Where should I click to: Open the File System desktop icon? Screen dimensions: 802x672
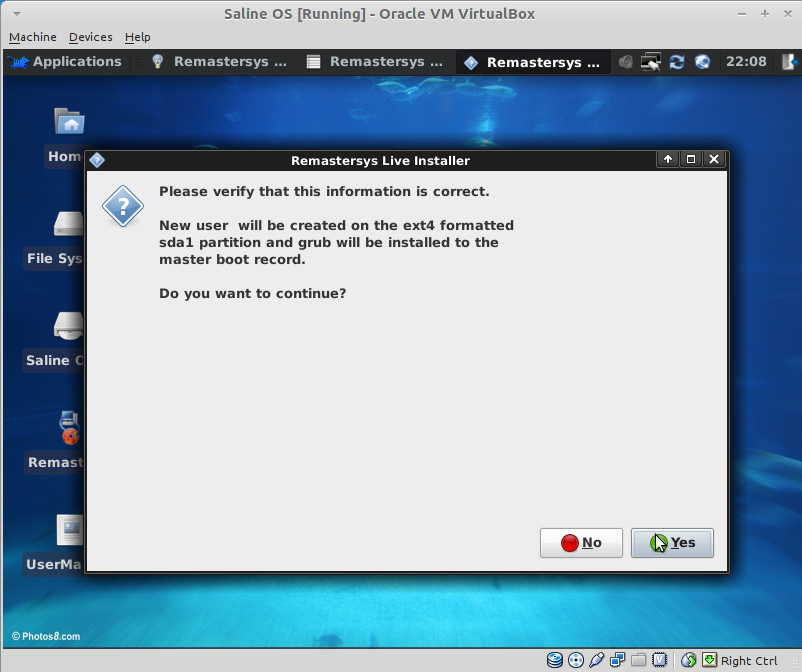(68, 224)
